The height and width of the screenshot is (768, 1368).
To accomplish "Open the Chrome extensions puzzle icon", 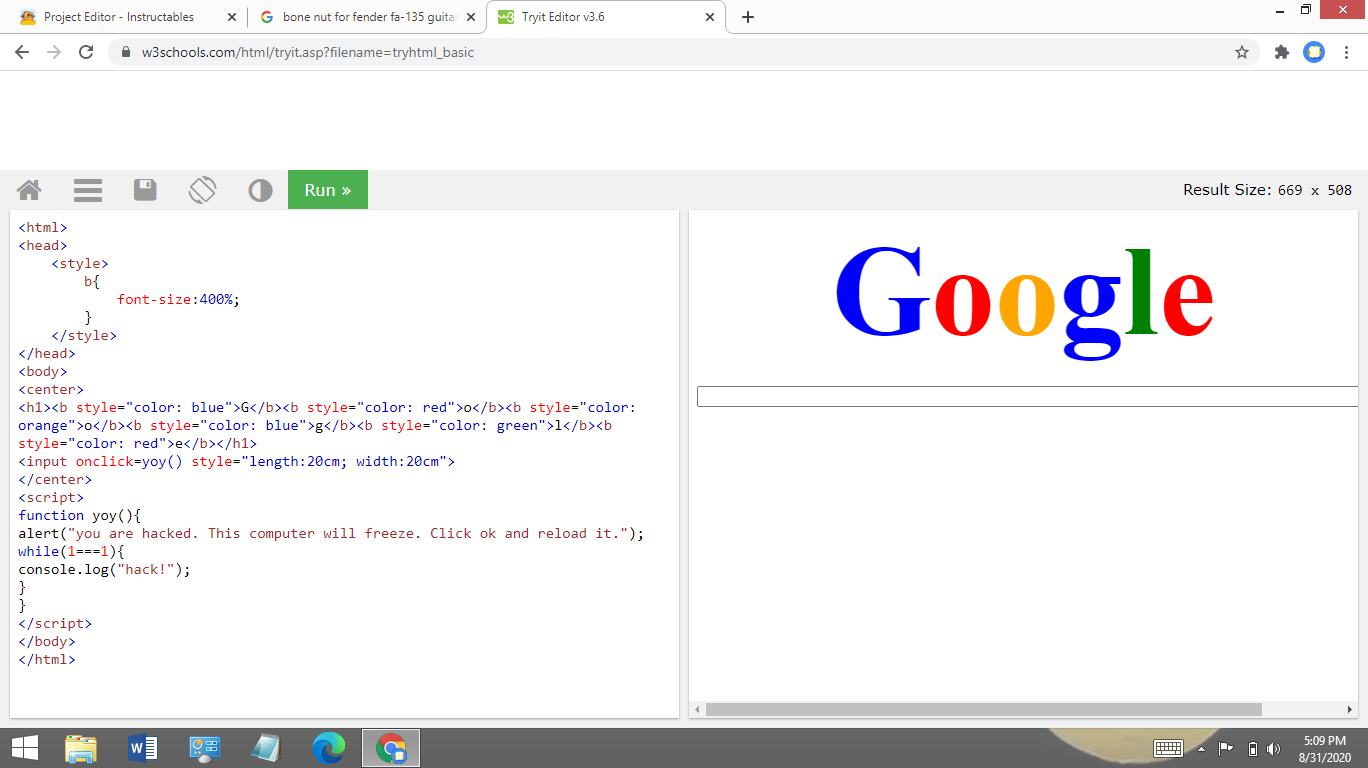I will pyautogui.click(x=1281, y=52).
